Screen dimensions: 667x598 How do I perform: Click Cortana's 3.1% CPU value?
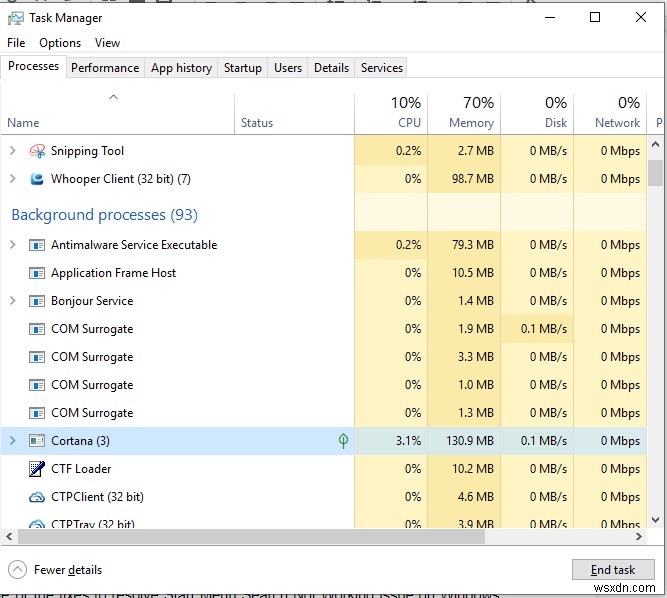pyautogui.click(x=408, y=441)
